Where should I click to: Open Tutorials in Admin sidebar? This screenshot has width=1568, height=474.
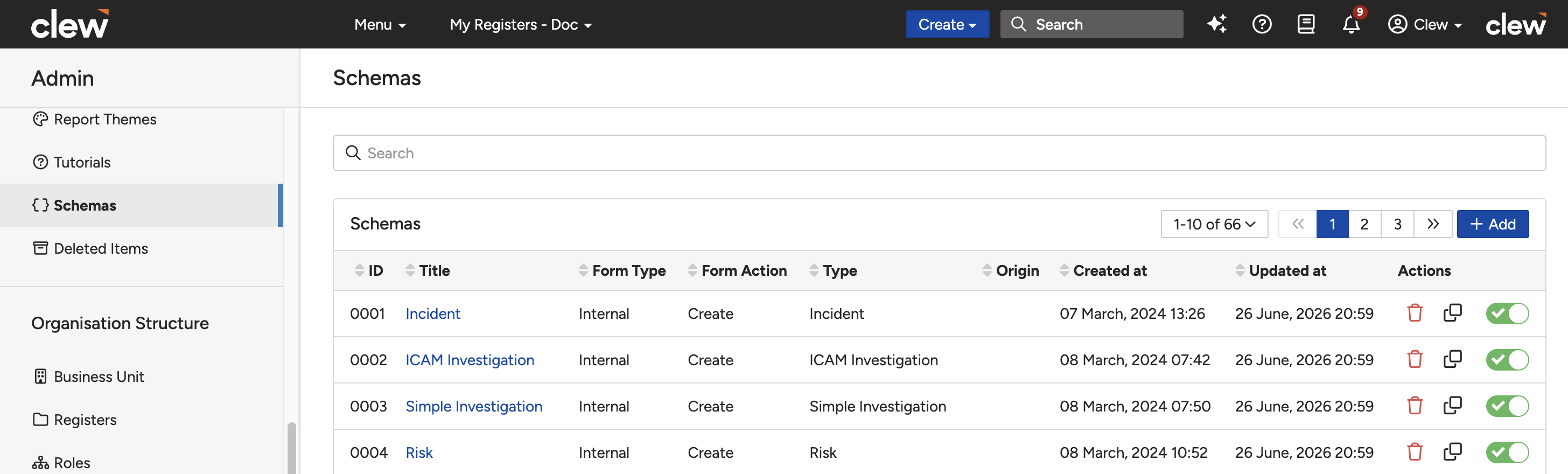71,162
